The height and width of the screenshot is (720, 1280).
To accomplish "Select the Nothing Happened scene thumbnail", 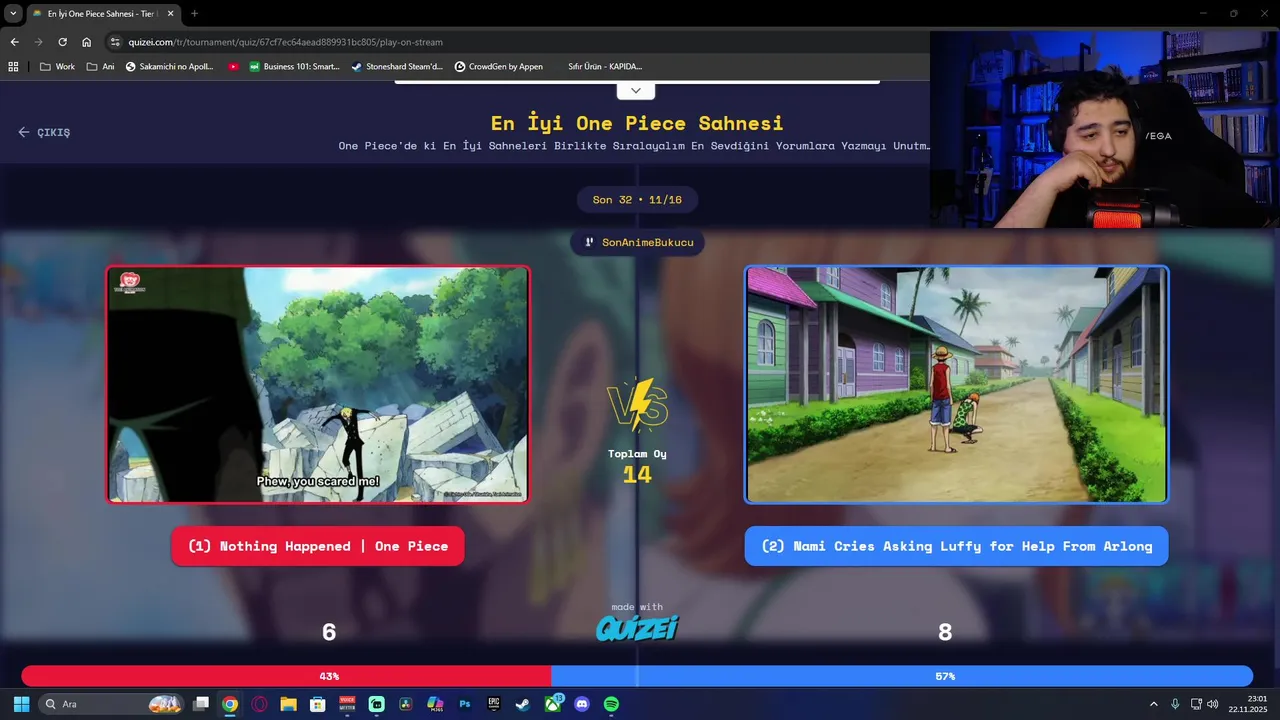I will click(318, 384).
